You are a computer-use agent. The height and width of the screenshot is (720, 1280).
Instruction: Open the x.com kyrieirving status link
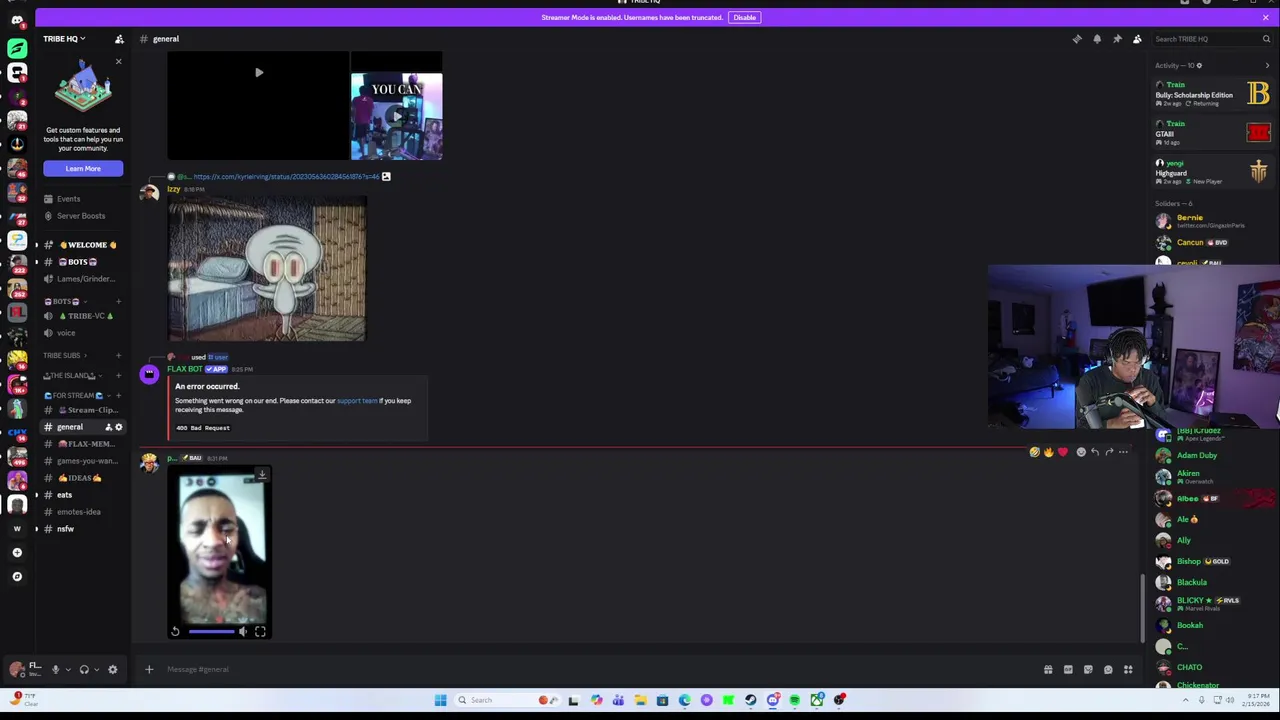[286, 177]
